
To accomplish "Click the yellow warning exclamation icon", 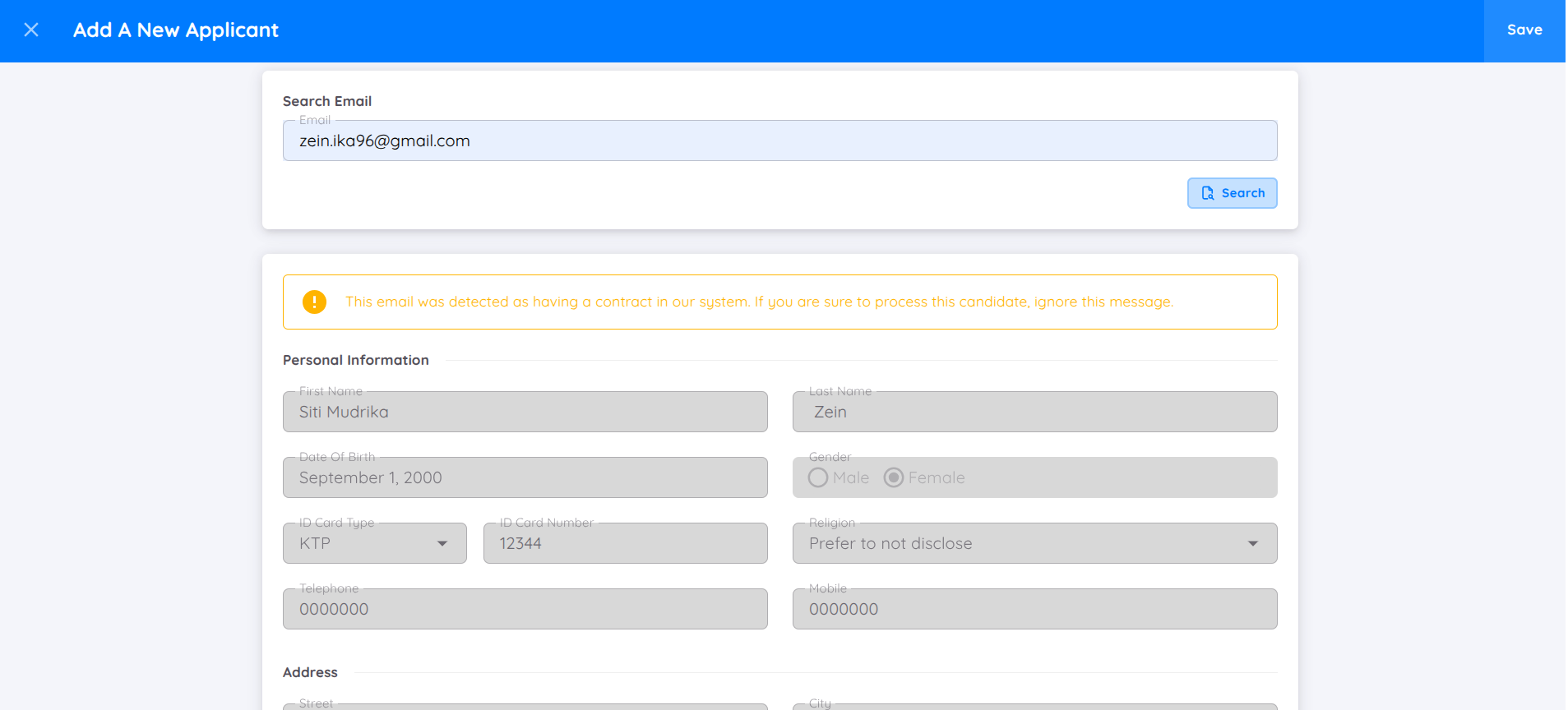I will point(314,302).
